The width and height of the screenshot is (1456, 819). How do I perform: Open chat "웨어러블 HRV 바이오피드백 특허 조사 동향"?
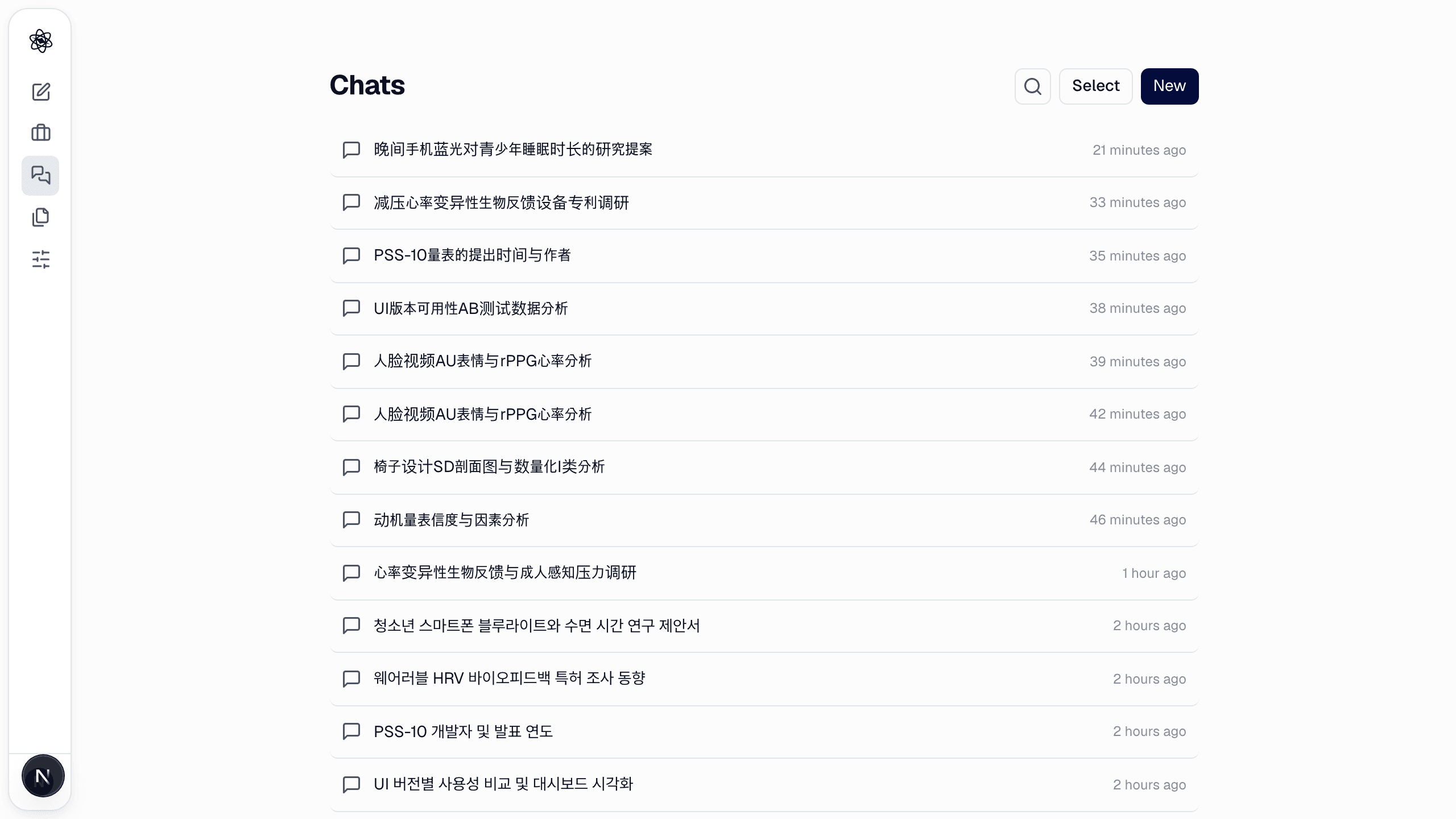(764, 679)
